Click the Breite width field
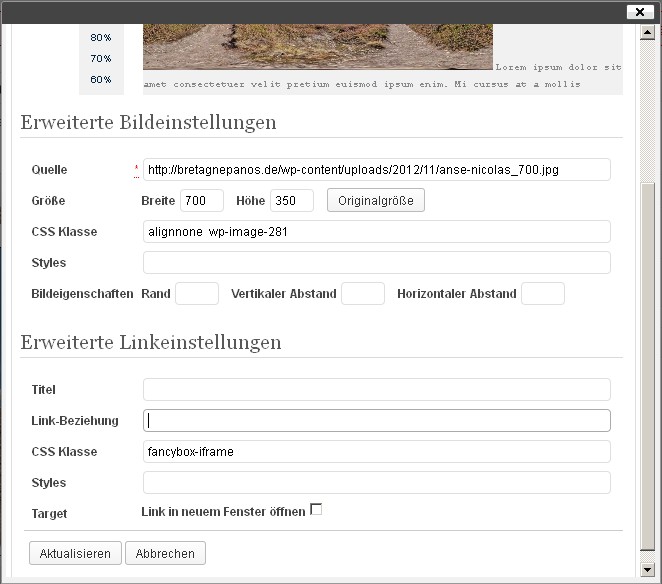Image resolution: width=662 pixels, height=584 pixels. [201, 201]
